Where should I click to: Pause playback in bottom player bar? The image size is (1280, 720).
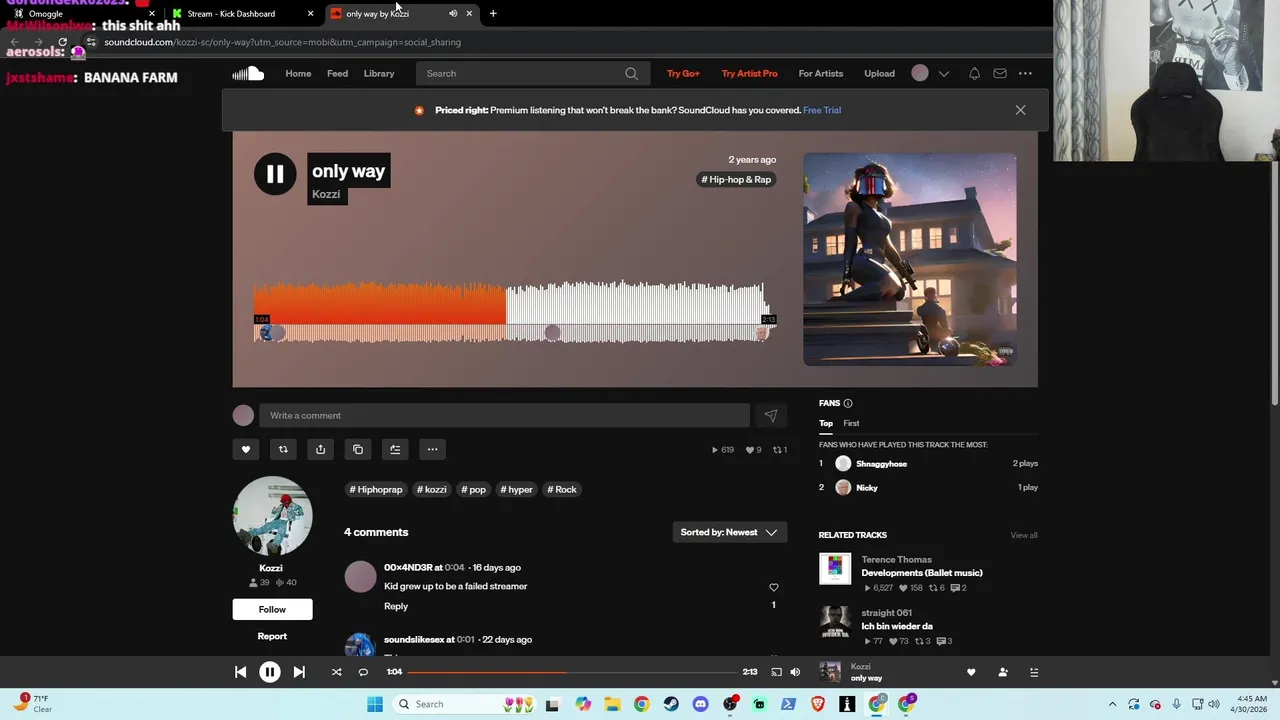click(x=270, y=672)
